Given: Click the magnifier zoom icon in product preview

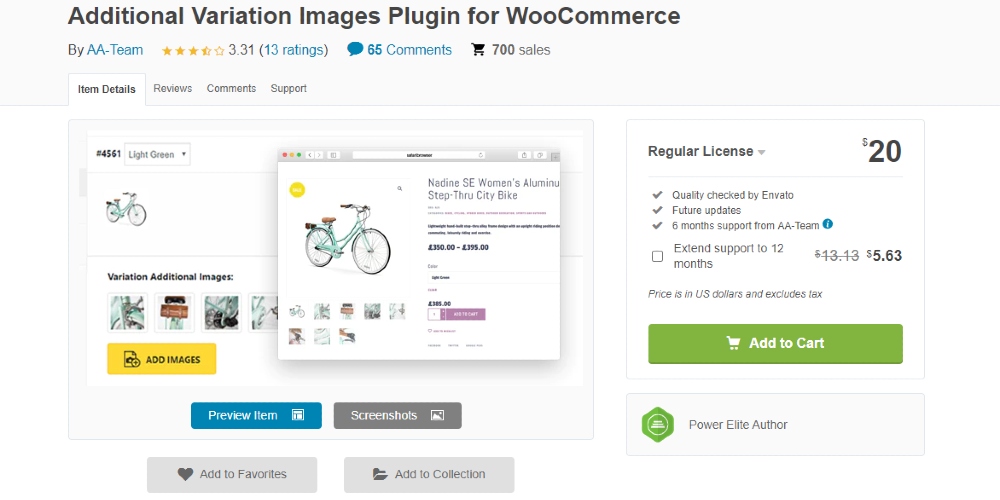Looking at the screenshot, I should coord(400,189).
